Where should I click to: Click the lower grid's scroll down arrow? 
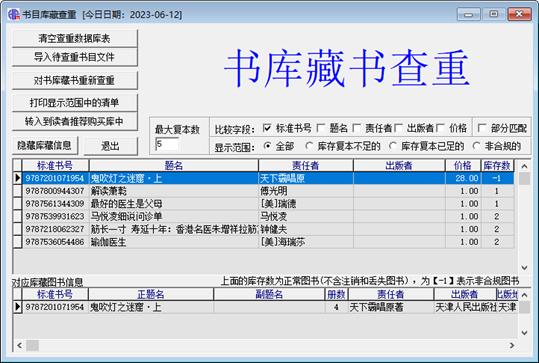pyautogui.click(x=524, y=332)
